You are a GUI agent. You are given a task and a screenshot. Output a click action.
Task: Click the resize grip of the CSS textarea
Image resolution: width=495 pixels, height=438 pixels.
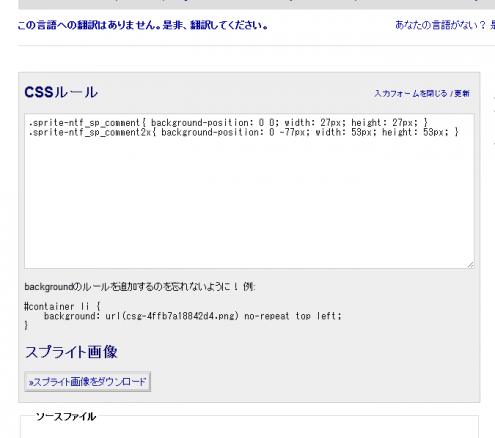coord(470,265)
